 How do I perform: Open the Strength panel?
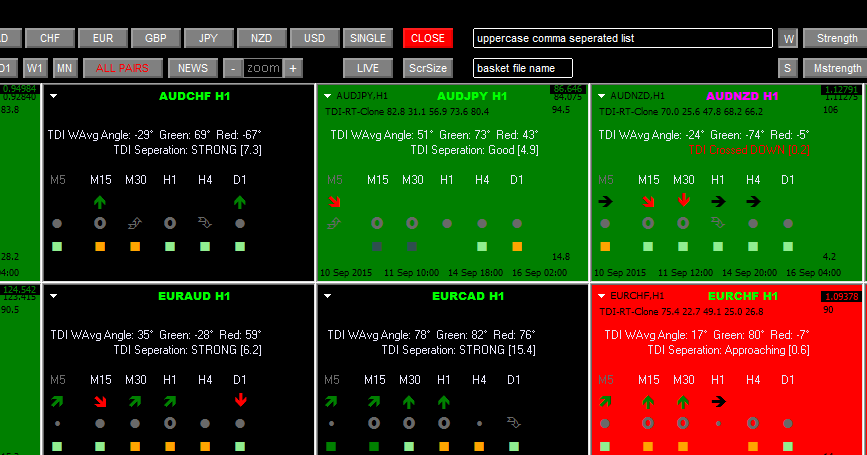(837, 38)
